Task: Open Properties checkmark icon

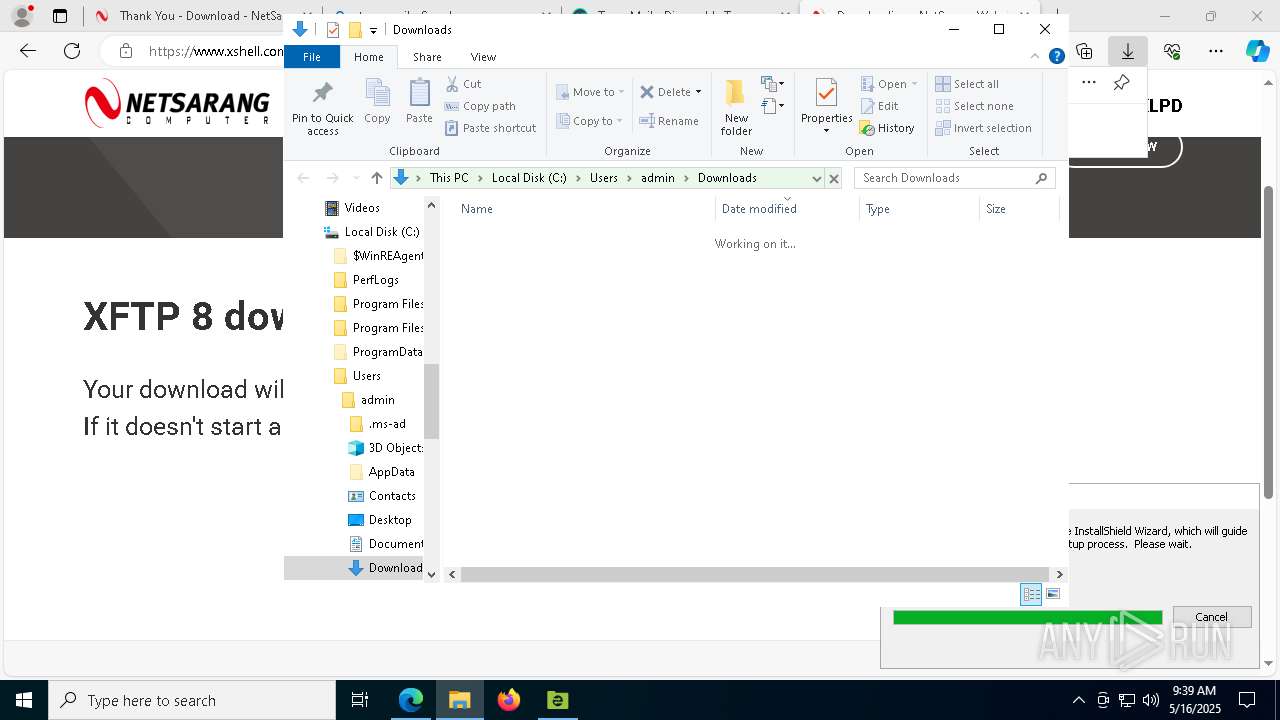Action: (x=826, y=93)
